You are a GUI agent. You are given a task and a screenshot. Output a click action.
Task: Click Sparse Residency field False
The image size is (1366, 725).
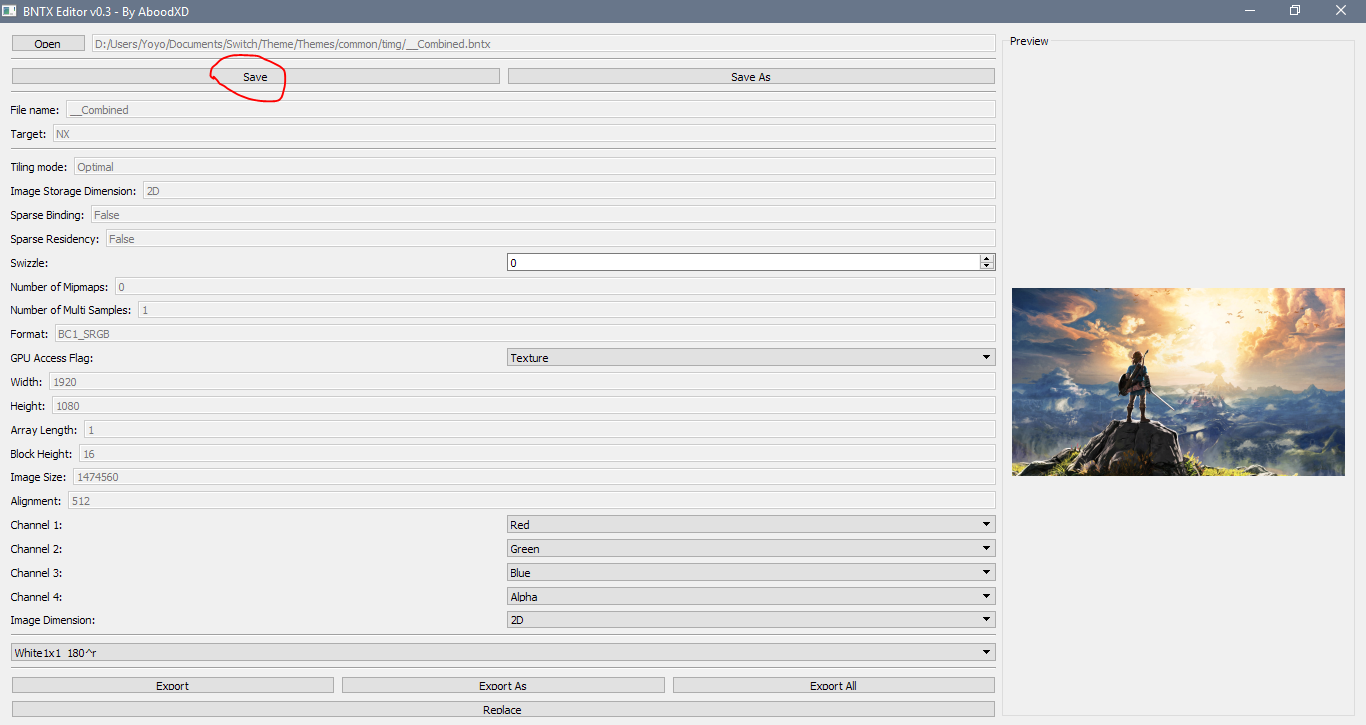551,238
